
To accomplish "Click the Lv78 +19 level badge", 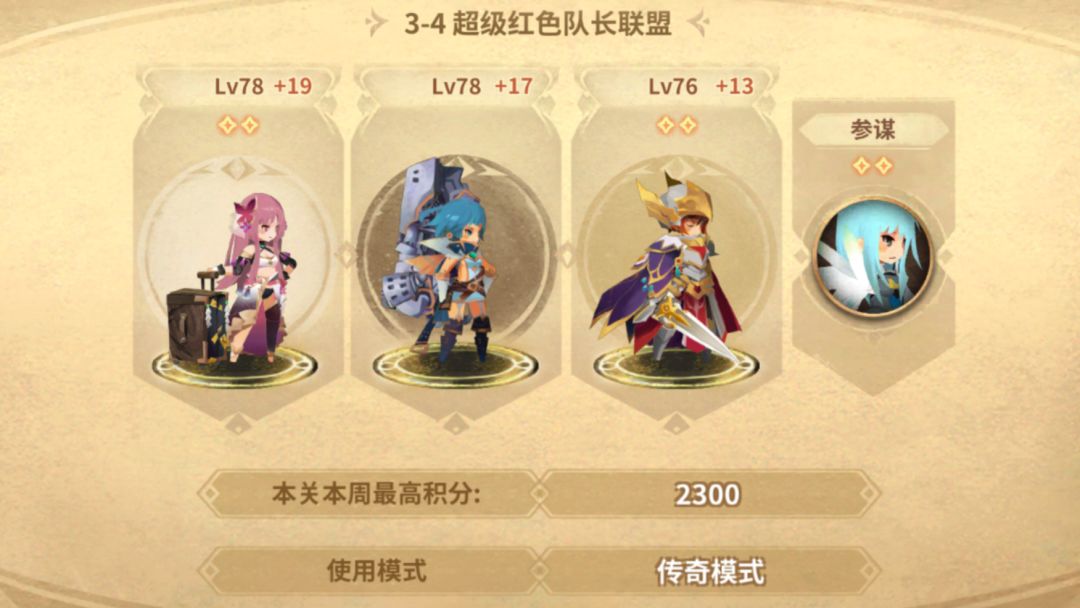I will 263,86.
